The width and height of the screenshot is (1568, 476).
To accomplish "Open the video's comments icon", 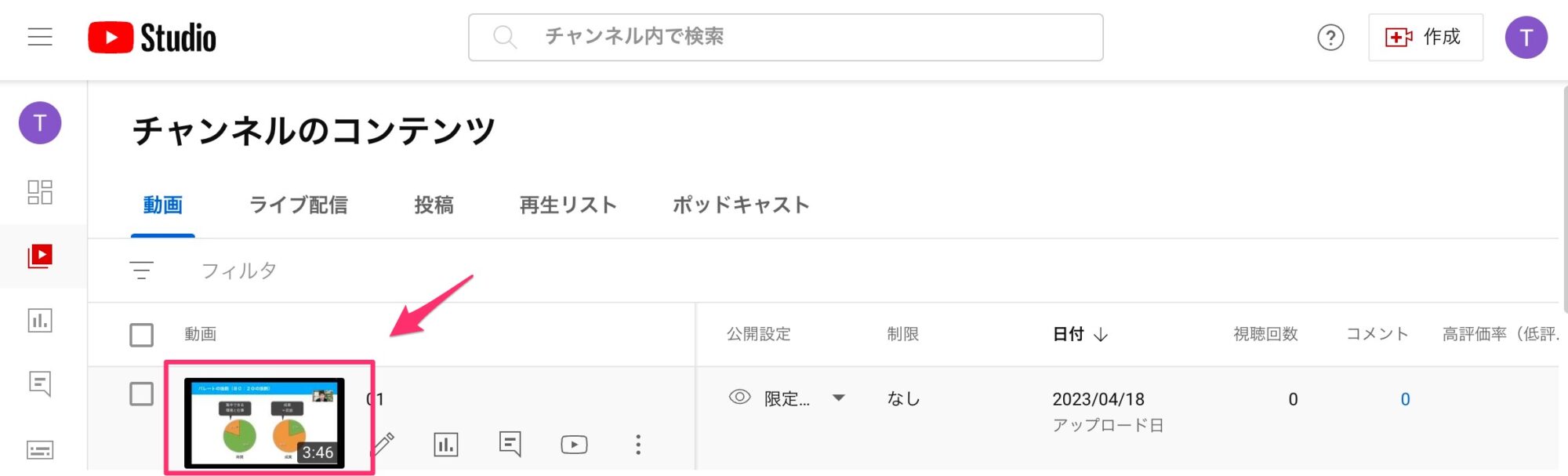I will point(510,445).
